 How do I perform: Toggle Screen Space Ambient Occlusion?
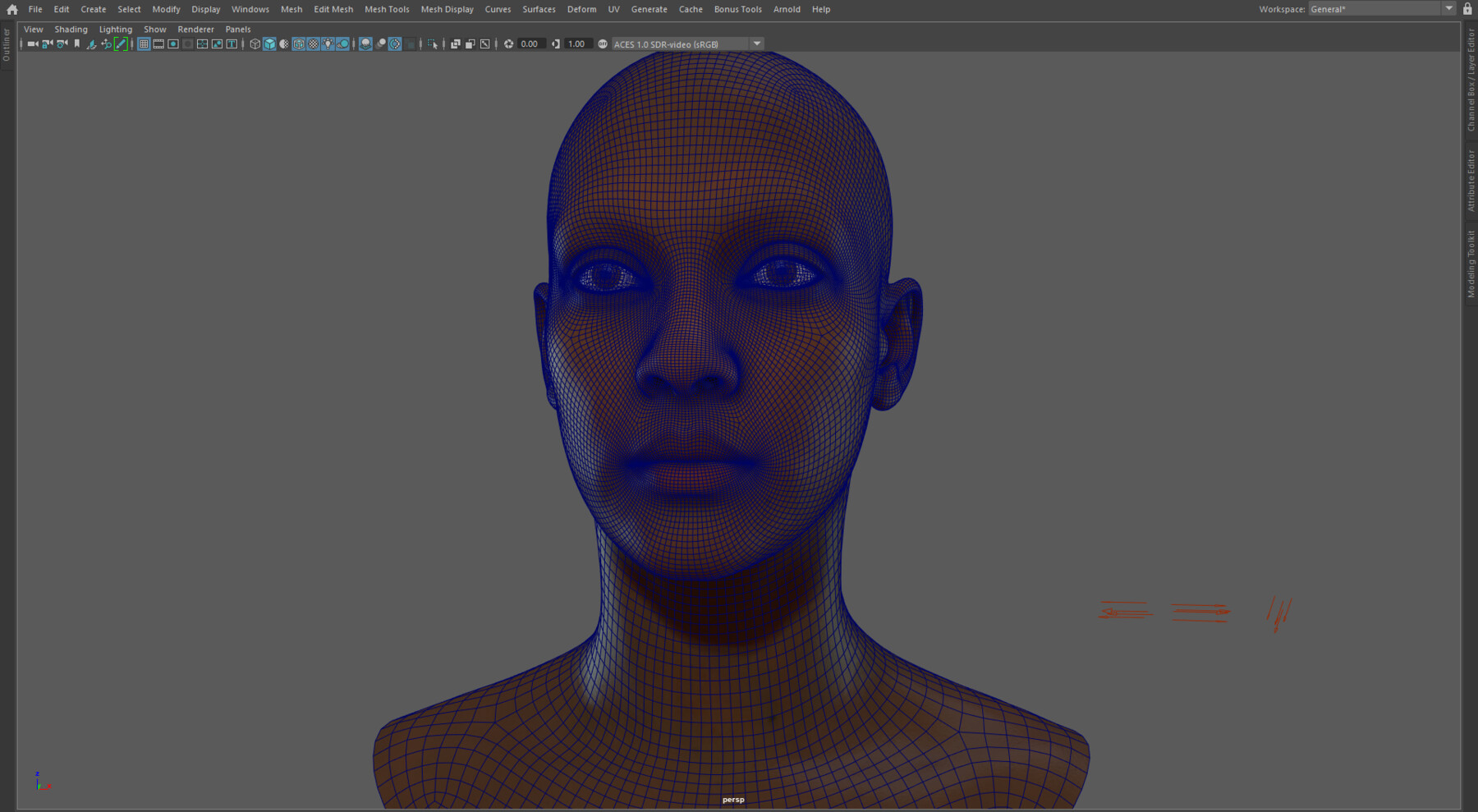point(365,44)
